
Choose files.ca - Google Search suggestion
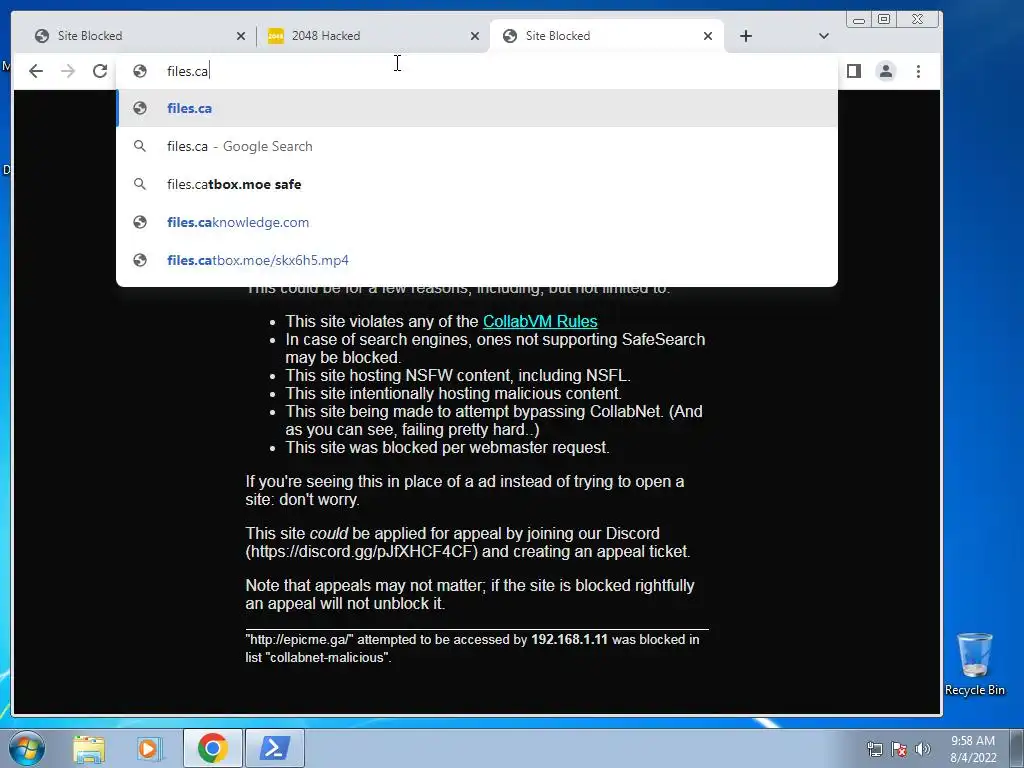[x=477, y=146]
